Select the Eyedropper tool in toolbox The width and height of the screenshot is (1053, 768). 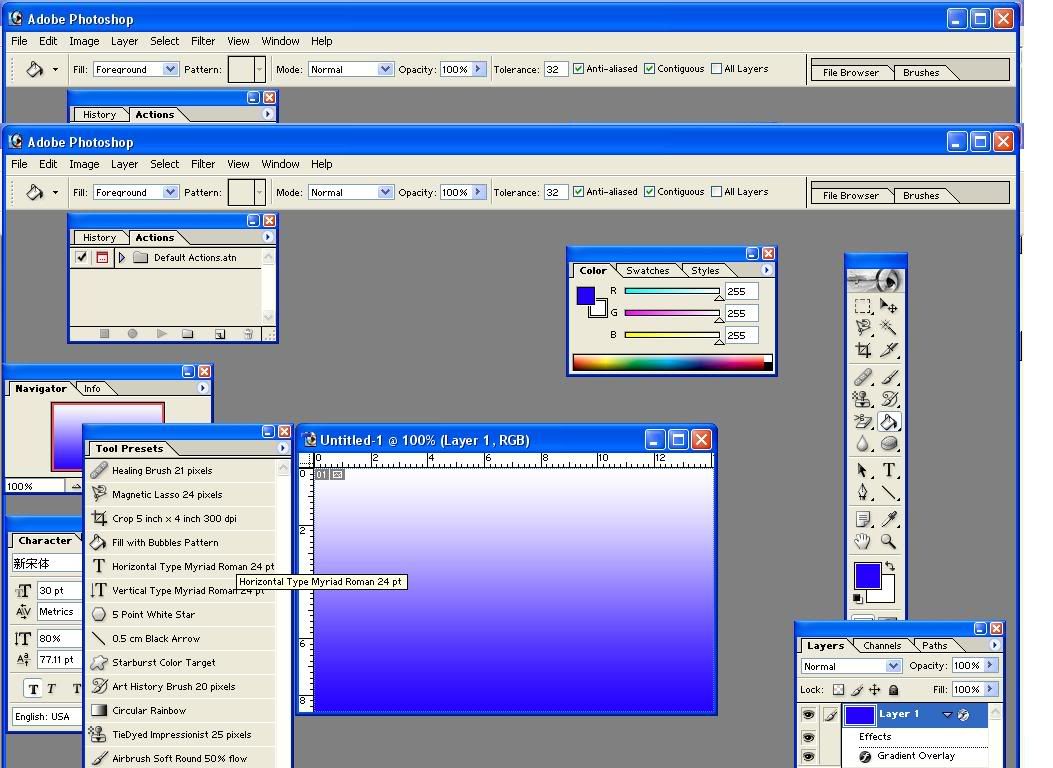(888, 519)
